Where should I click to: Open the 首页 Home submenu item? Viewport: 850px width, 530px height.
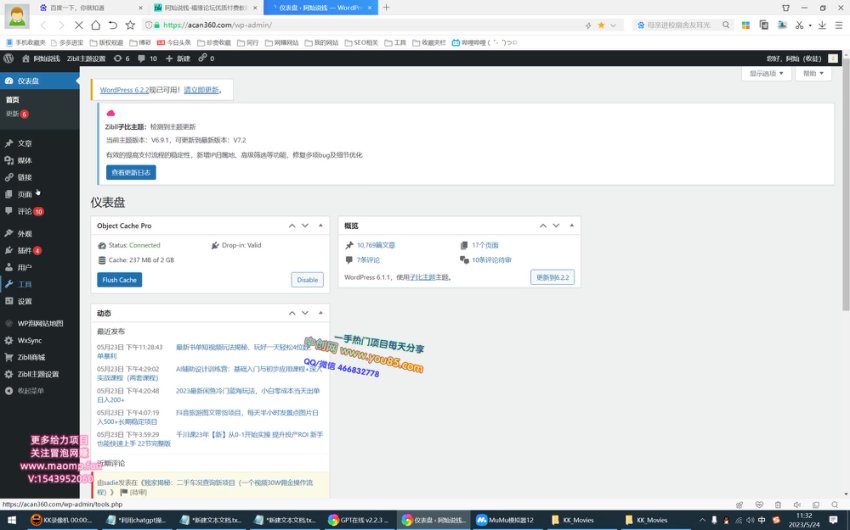(x=12, y=100)
